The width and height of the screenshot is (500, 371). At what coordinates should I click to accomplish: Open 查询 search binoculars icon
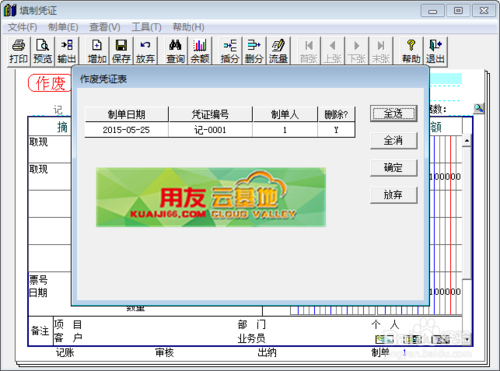pos(176,51)
